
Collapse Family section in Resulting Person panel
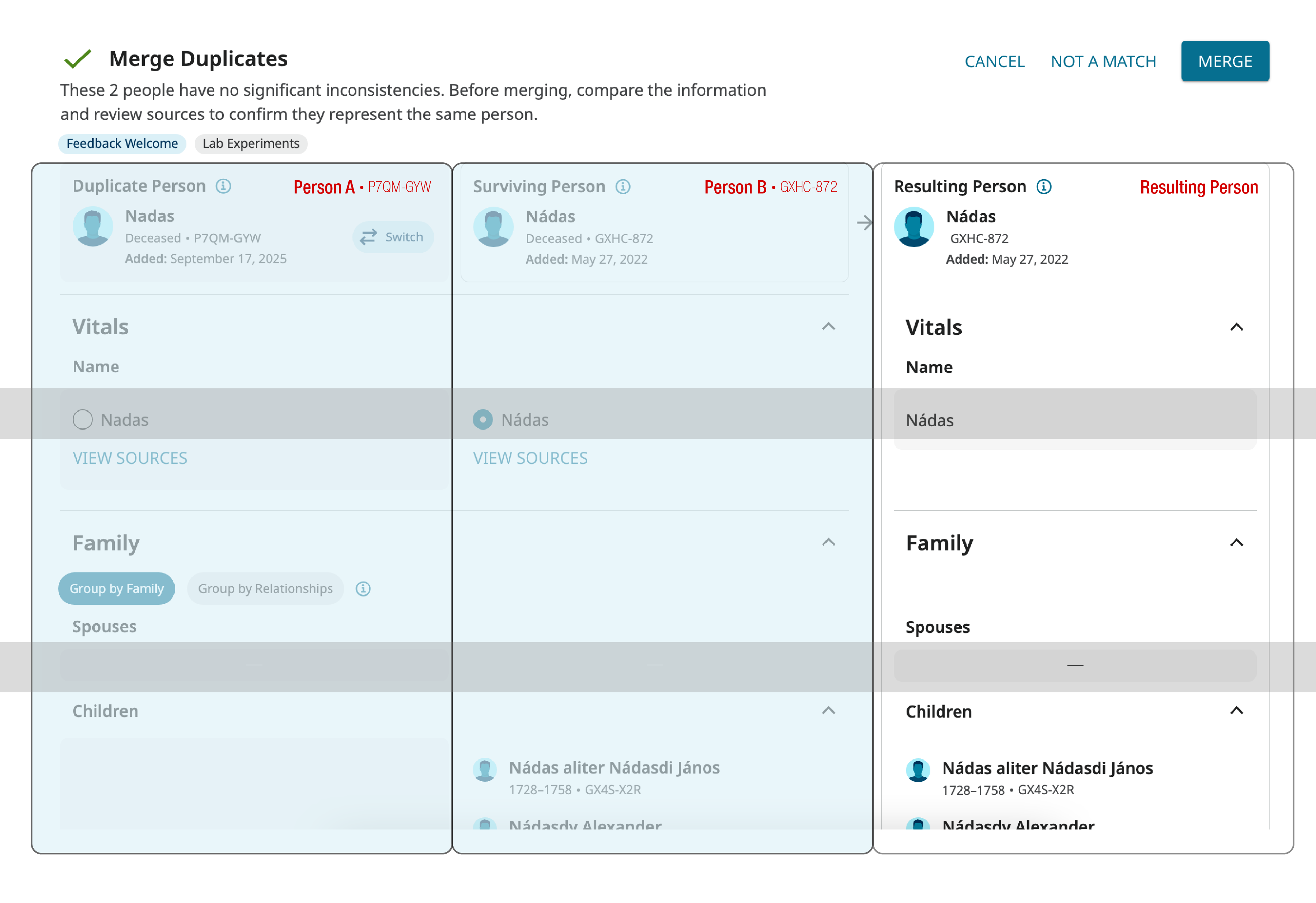1236,543
